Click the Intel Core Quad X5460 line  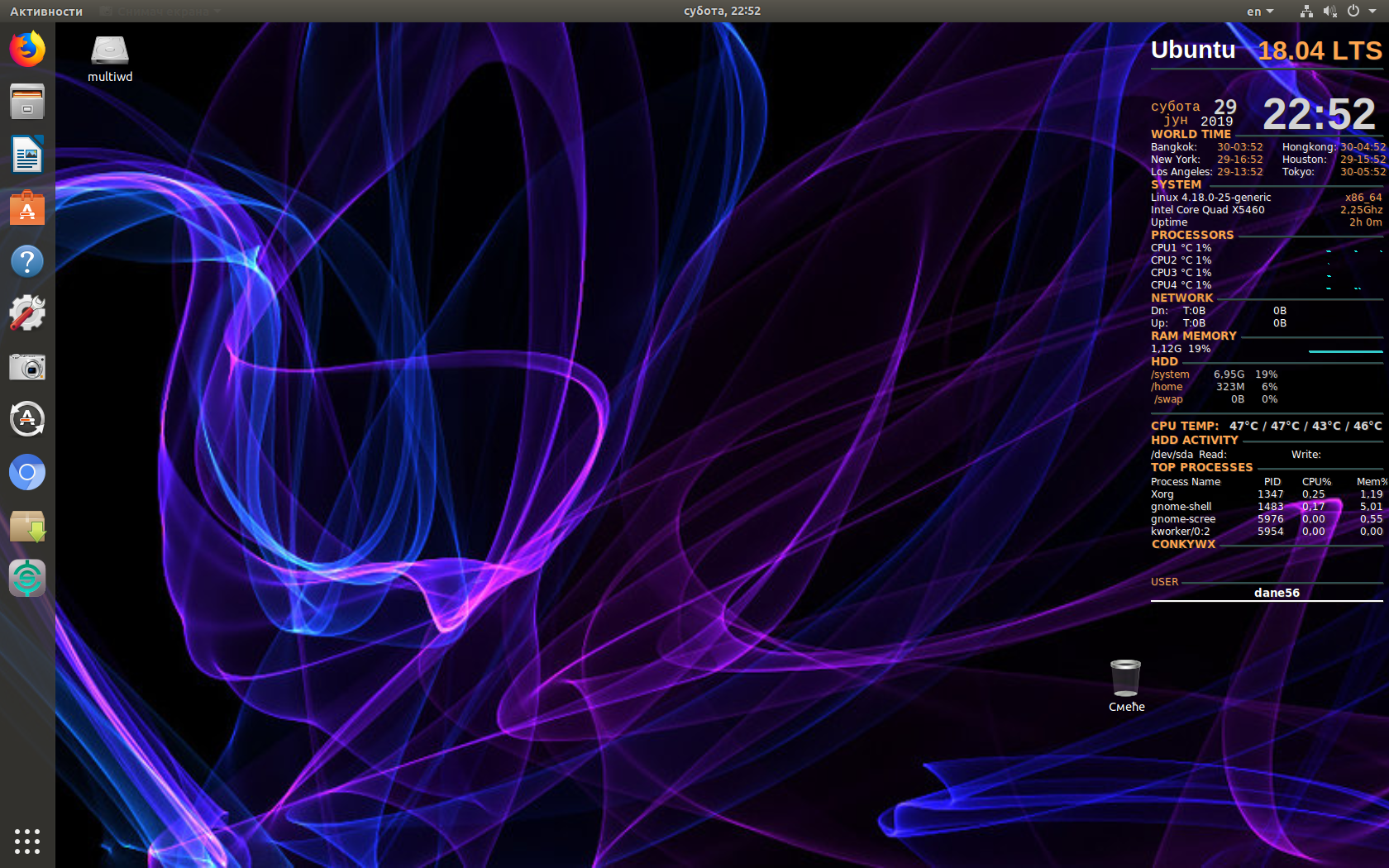[1207, 210]
